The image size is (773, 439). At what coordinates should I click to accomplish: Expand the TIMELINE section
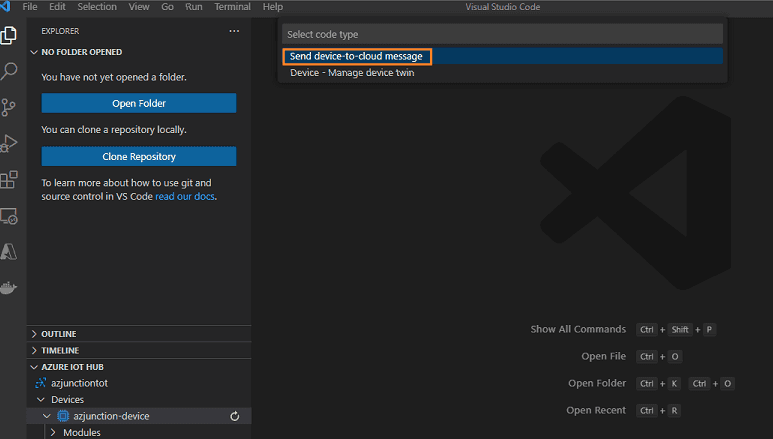click(34, 351)
